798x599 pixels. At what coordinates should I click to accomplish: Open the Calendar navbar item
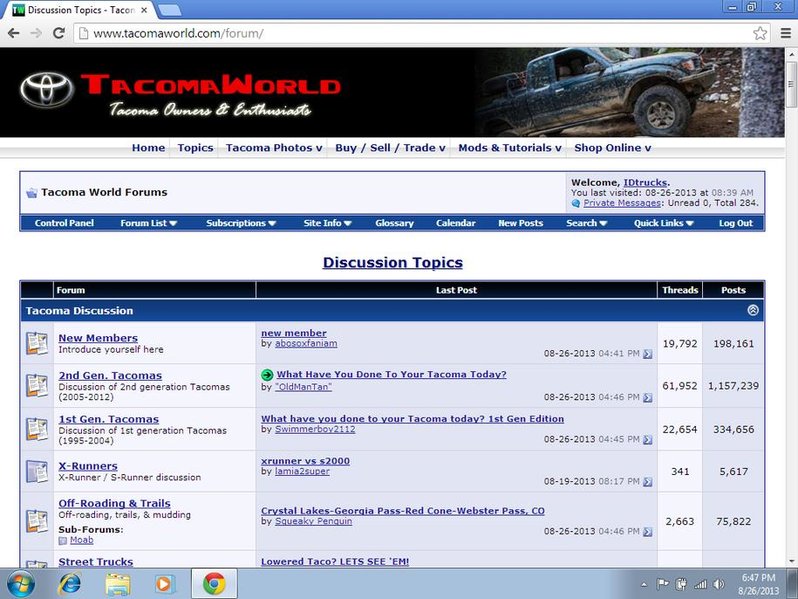455,223
